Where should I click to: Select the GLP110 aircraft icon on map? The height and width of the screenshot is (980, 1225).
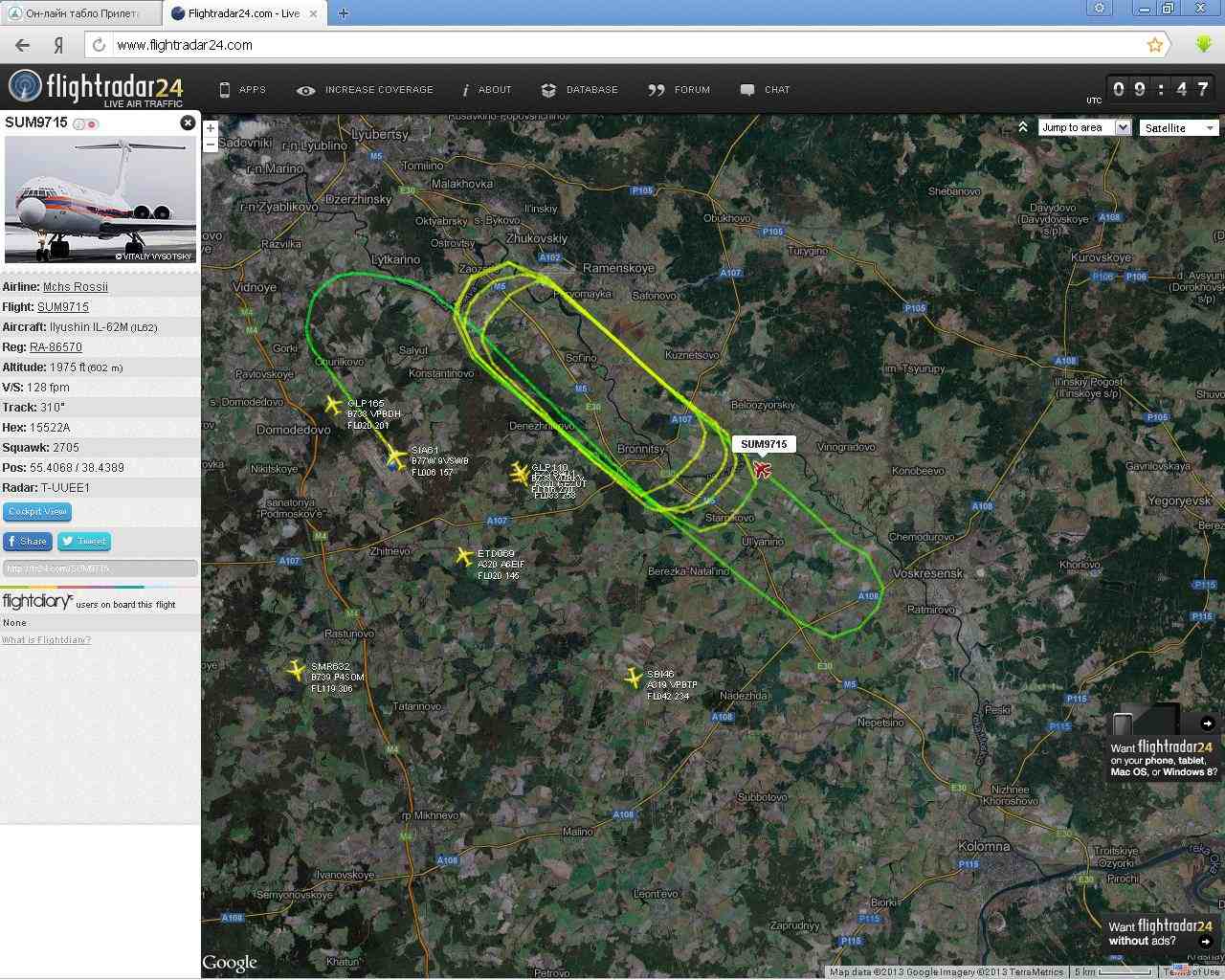click(x=520, y=471)
